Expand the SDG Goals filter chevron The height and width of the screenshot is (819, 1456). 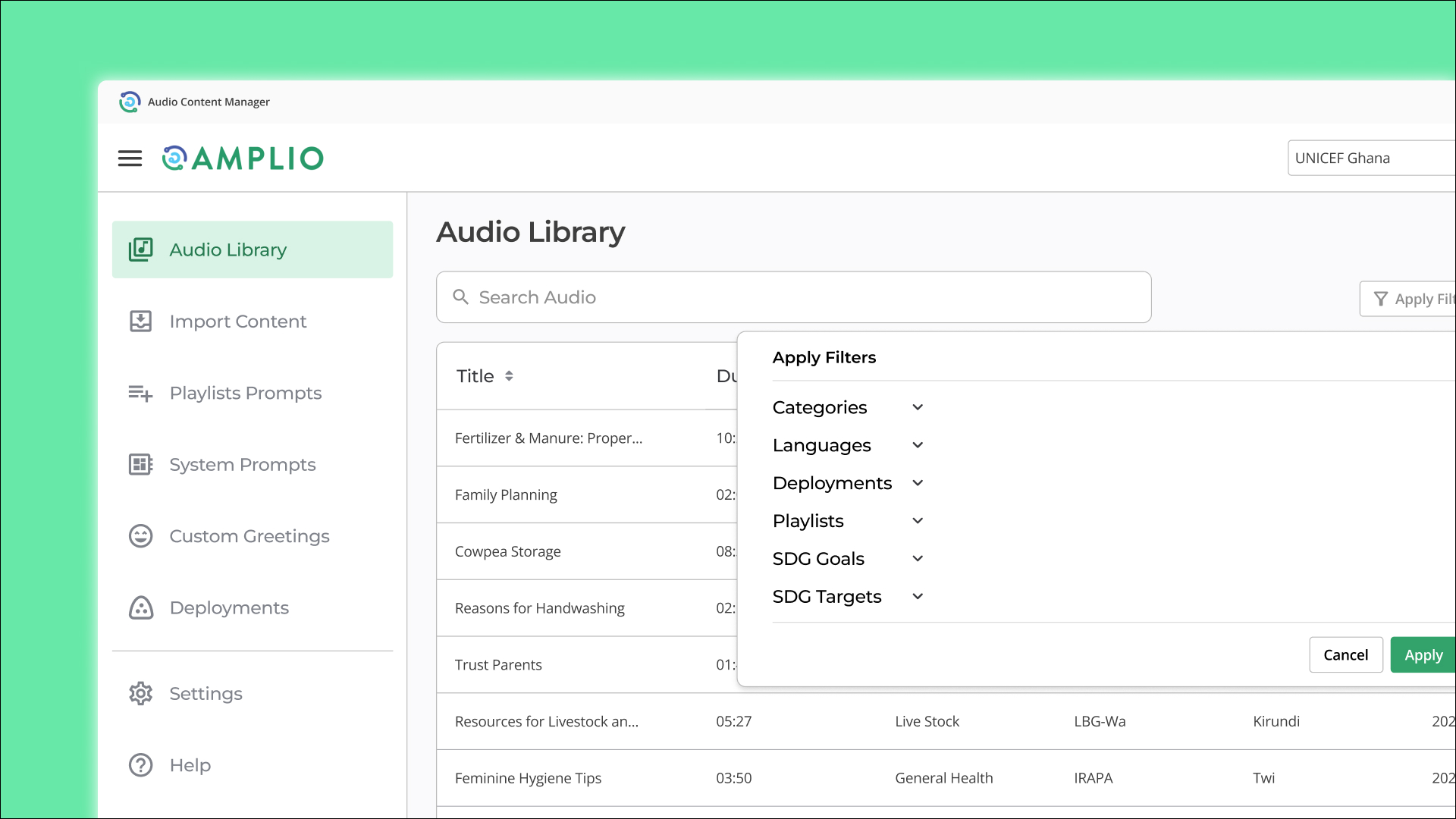tap(918, 559)
